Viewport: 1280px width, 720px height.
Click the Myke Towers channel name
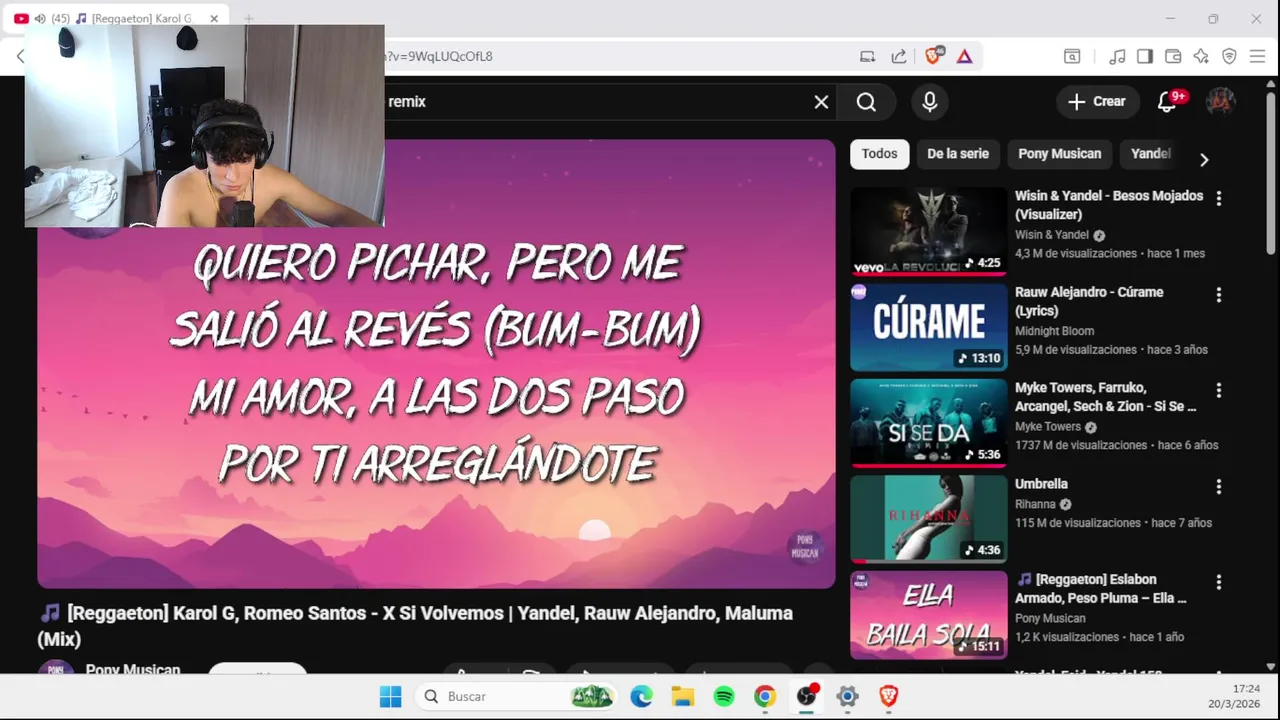(1048, 427)
